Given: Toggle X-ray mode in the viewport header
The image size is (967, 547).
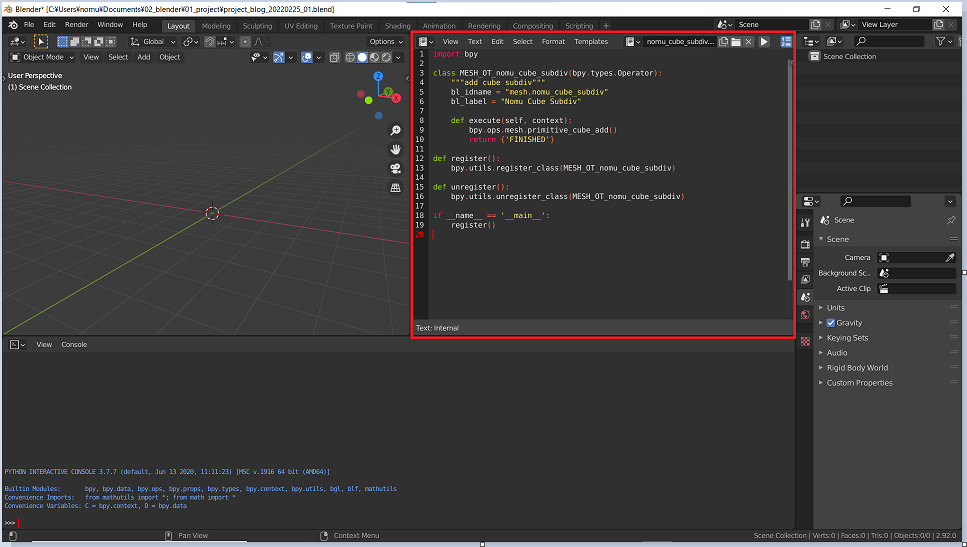Looking at the screenshot, I should (334, 57).
